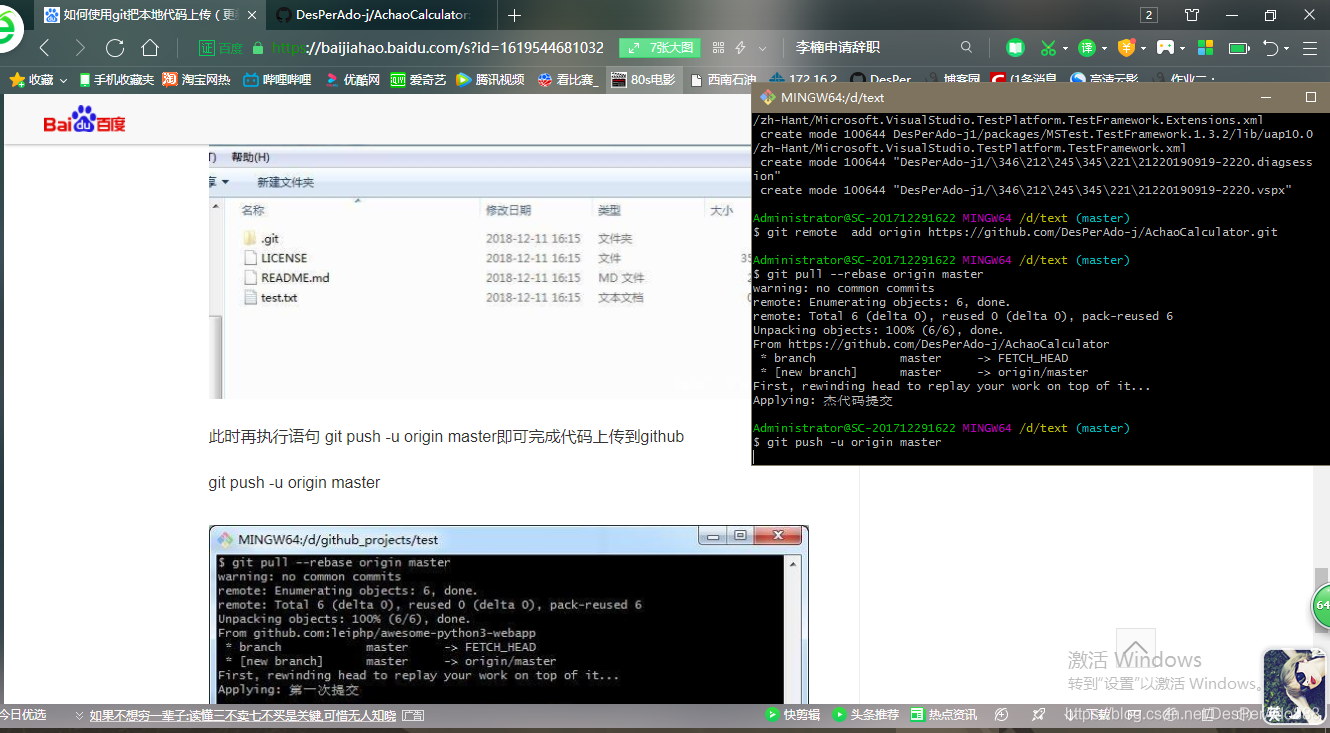Click the 7张大图 gallery button
Image resolution: width=1330 pixels, height=733 pixels.
click(x=658, y=47)
